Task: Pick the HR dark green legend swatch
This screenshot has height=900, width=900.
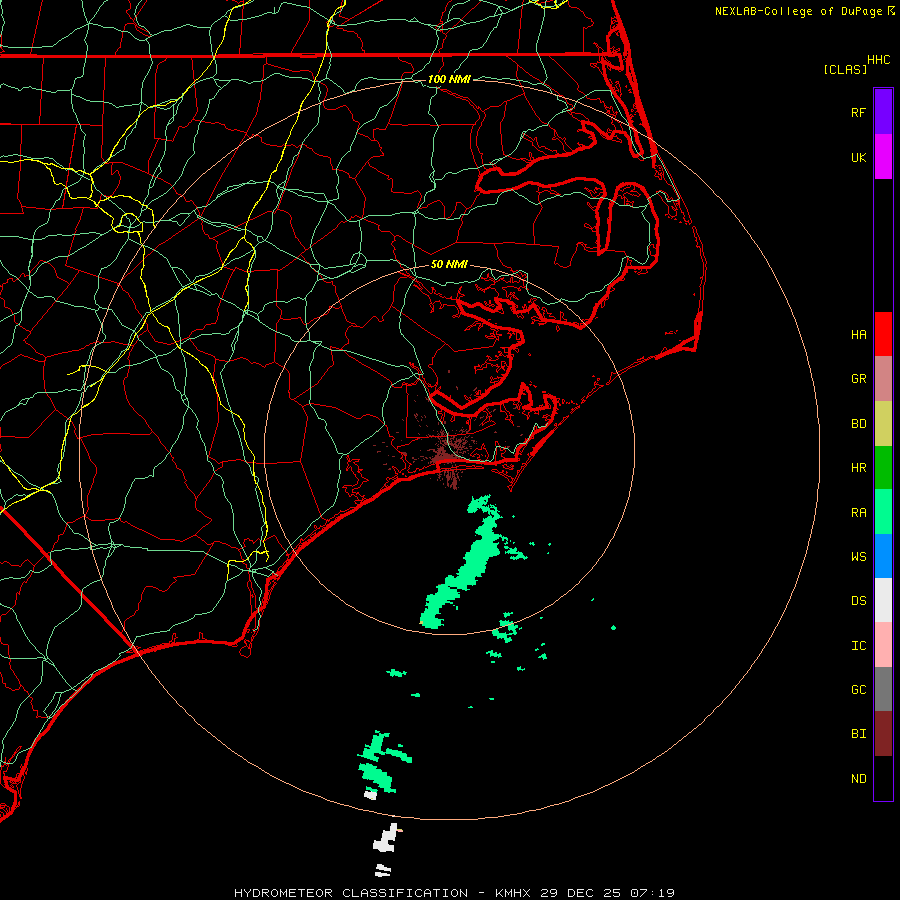Action: (883, 468)
